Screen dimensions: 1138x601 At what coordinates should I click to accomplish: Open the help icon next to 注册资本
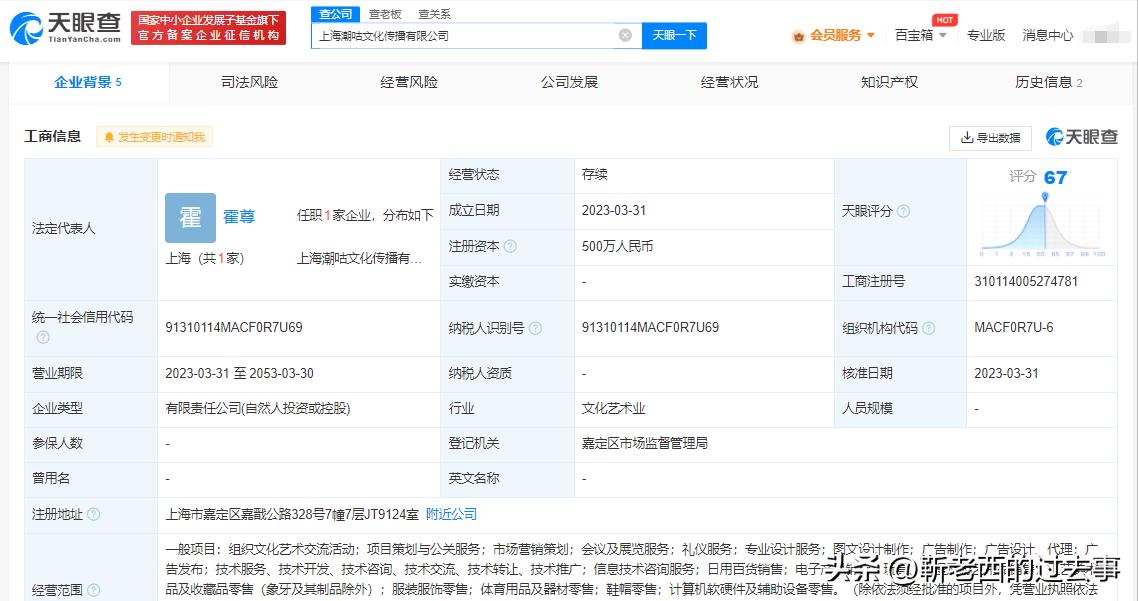tap(511, 247)
